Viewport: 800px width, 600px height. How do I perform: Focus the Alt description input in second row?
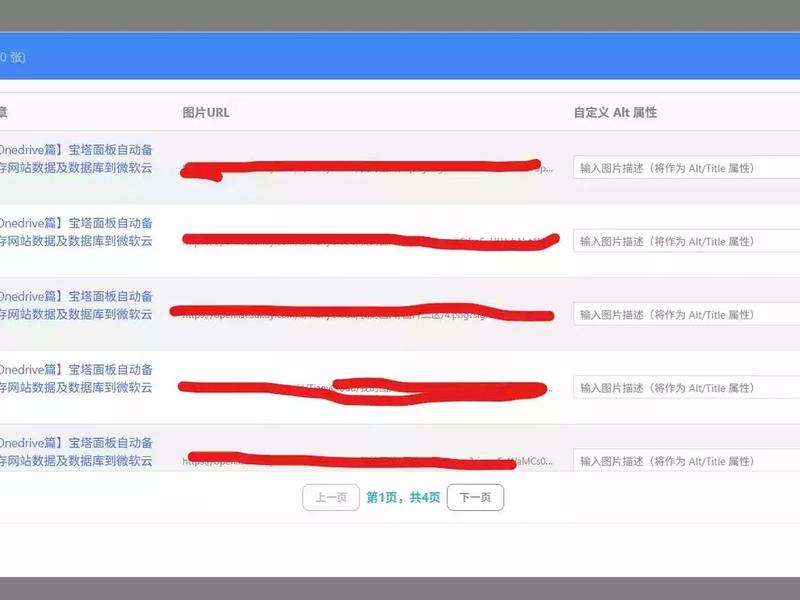686,241
